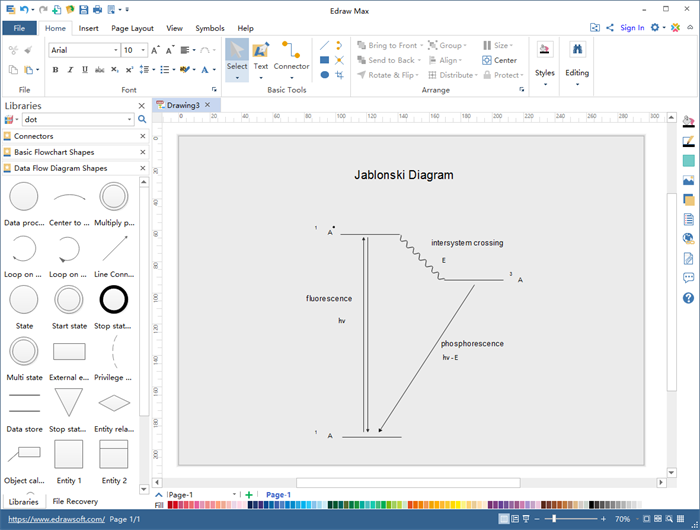Open the Page Layout ribbon tab
700x530 pixels.
(x=132, y=28)
